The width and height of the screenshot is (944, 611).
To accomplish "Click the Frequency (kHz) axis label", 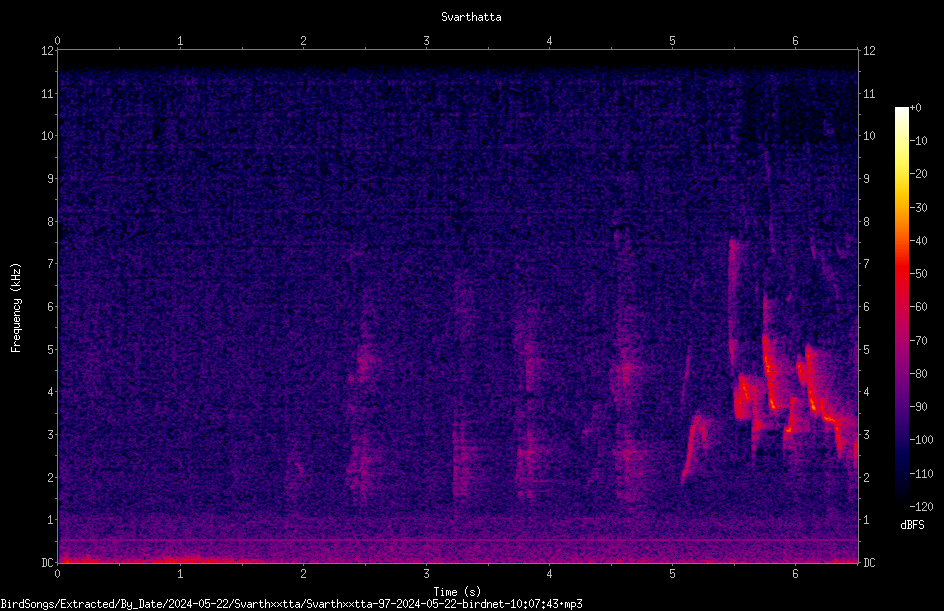I will click(x=16, y=308).
